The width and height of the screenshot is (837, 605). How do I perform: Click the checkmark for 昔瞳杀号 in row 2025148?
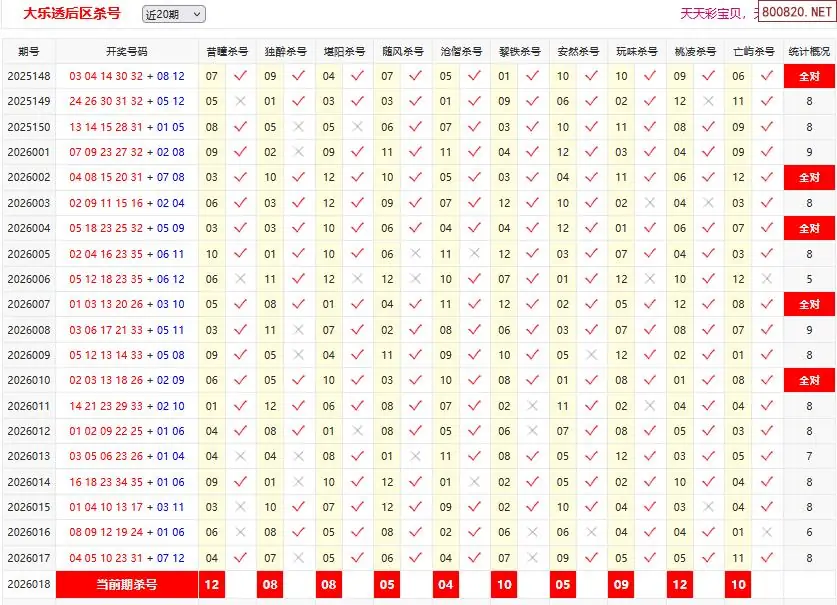[x=240, y=76]
